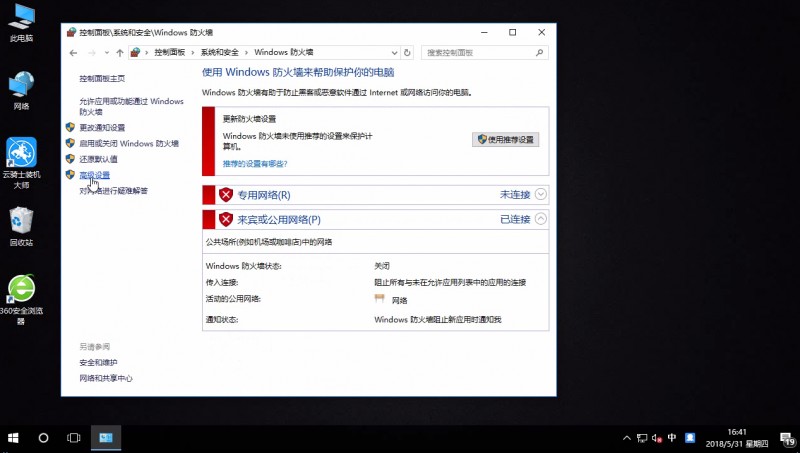Click the search magnifier in the control panel

539,53
